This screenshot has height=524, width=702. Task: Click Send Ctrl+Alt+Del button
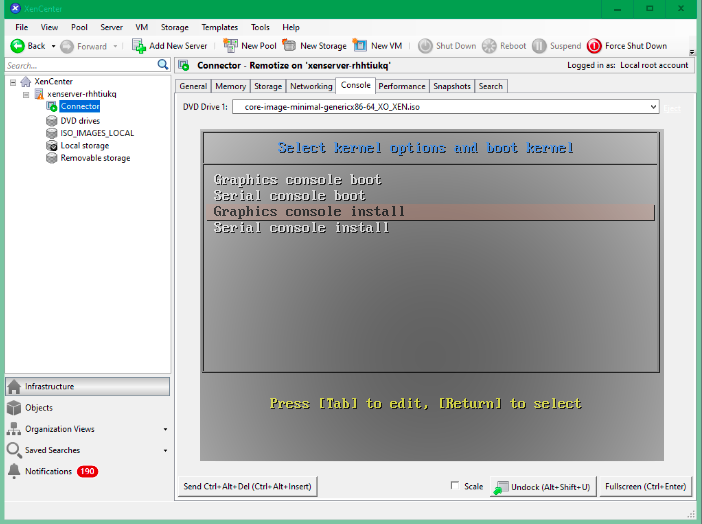coord(248,486)
